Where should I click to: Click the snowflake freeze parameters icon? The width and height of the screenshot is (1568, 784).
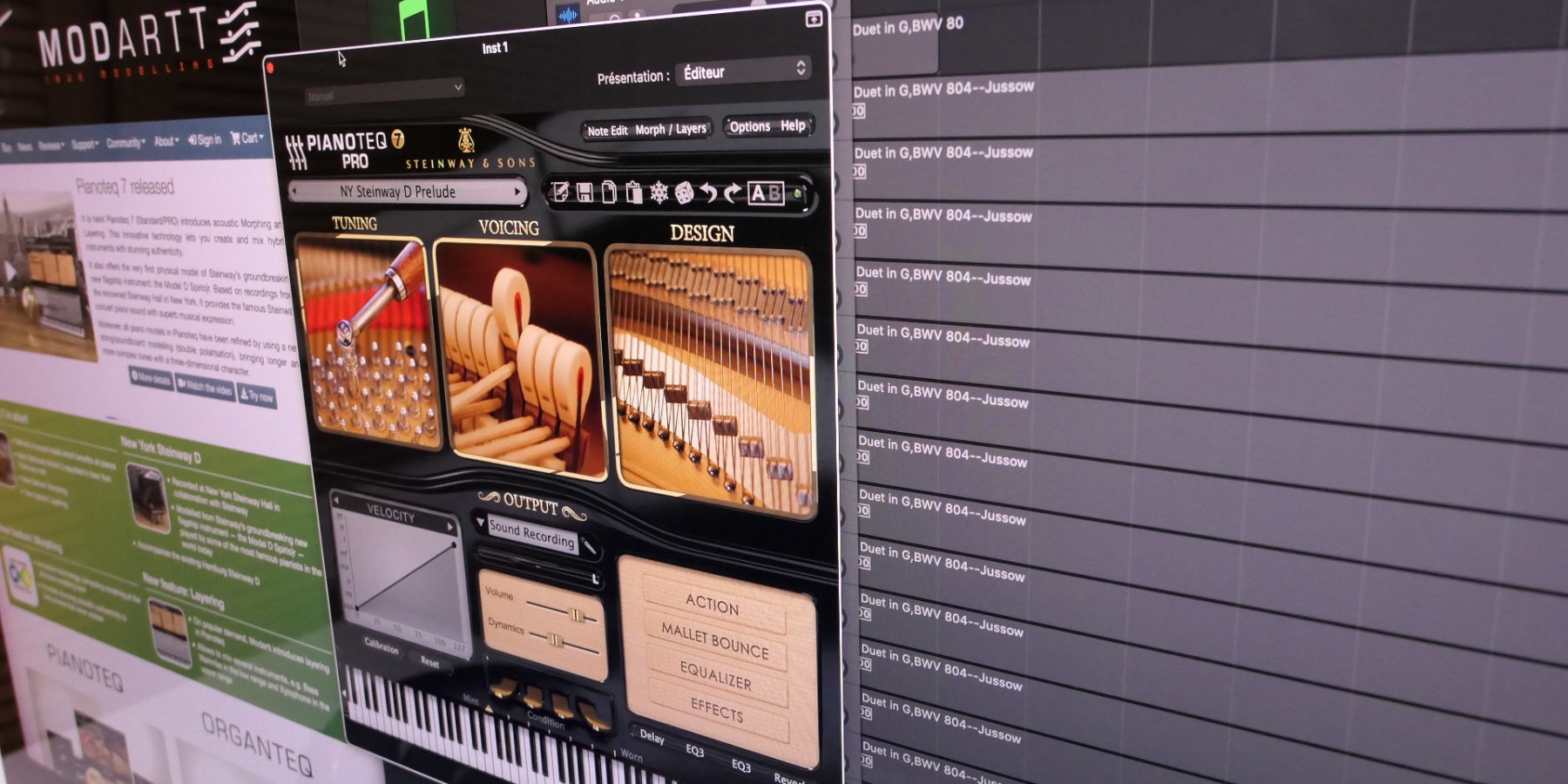659,193
